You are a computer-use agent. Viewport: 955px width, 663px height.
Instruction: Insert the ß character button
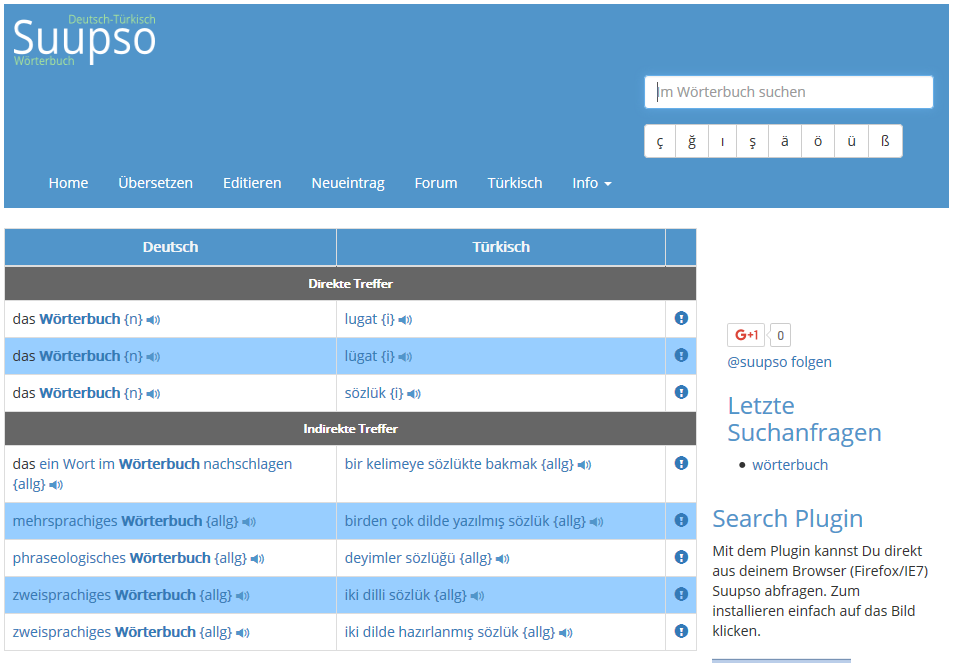885,142
